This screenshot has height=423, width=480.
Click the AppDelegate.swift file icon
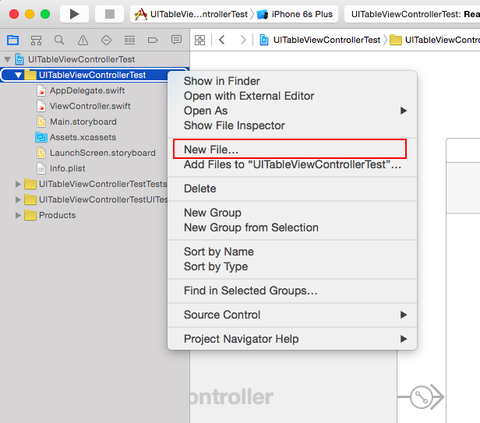coord(41,91)
